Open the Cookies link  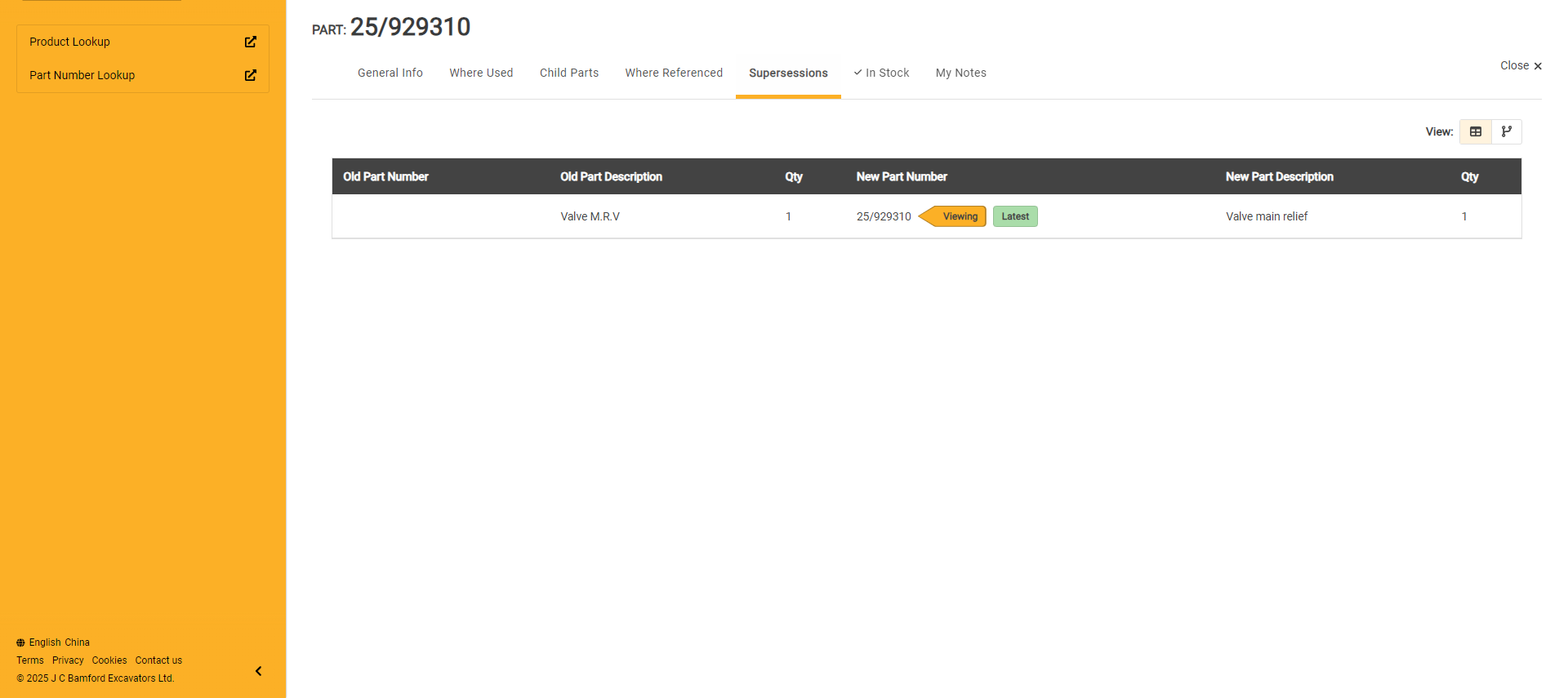click(x=109, y=660)
